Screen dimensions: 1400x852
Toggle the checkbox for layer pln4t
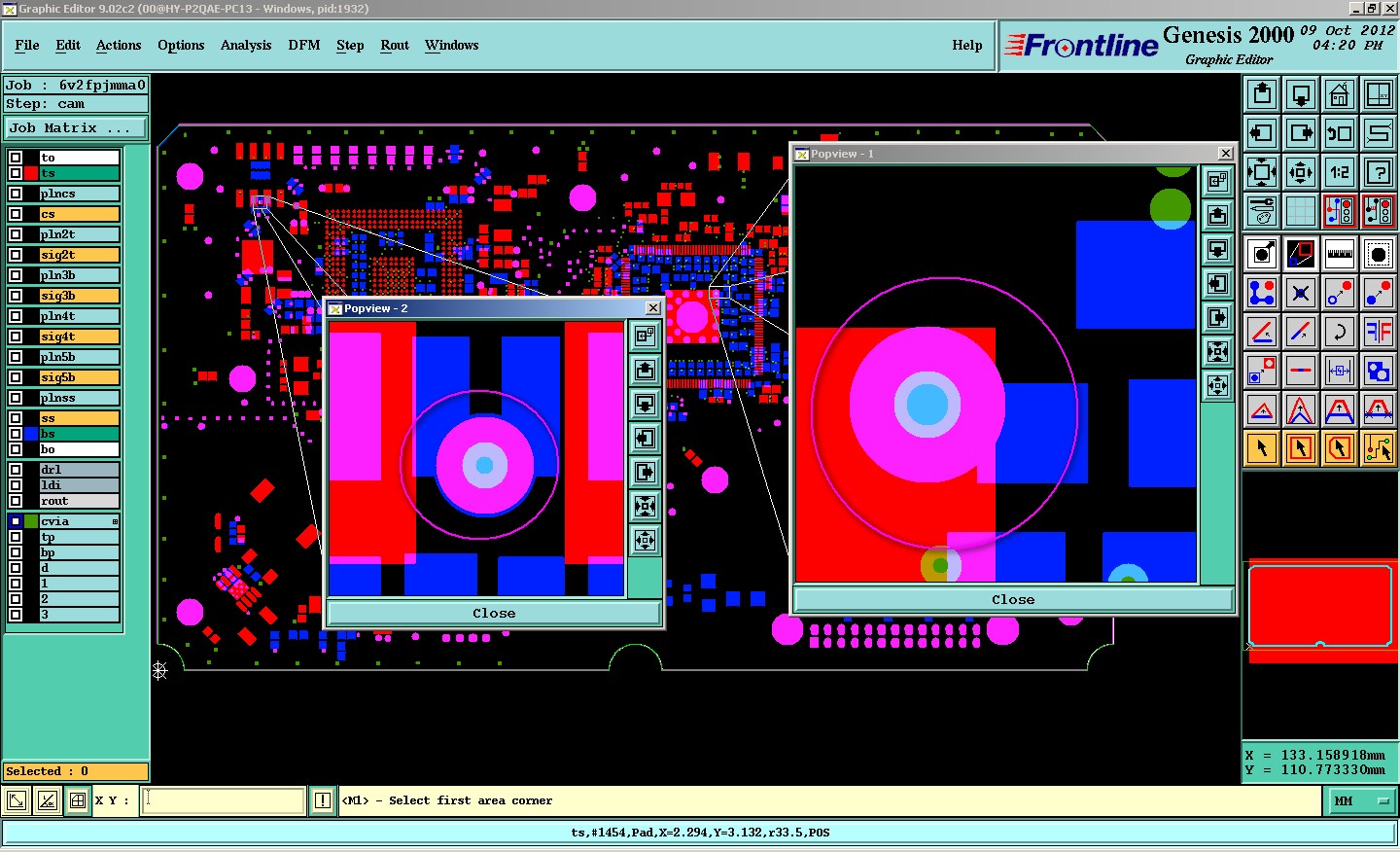click(16, 316)
